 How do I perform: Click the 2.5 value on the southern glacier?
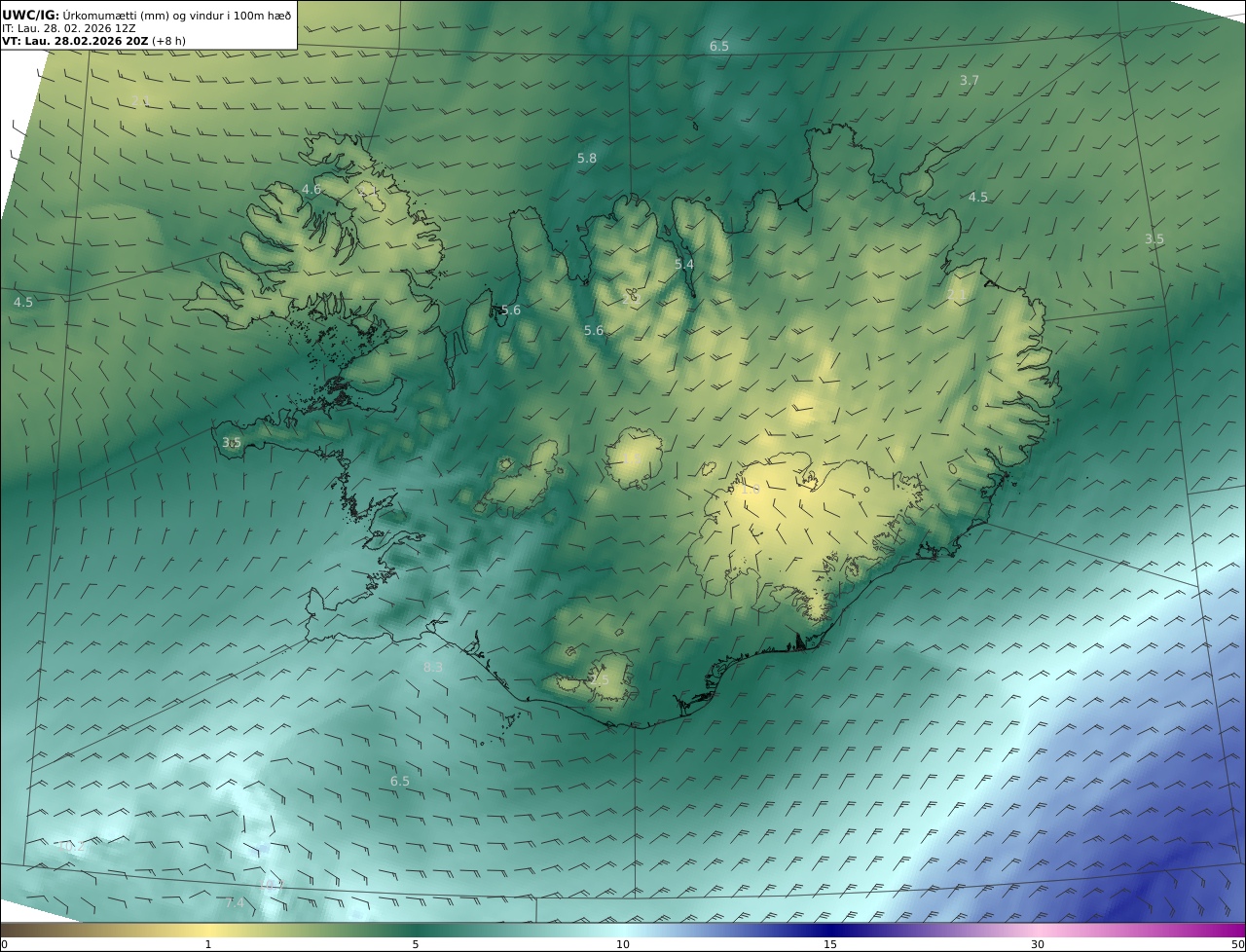[599, 679]
